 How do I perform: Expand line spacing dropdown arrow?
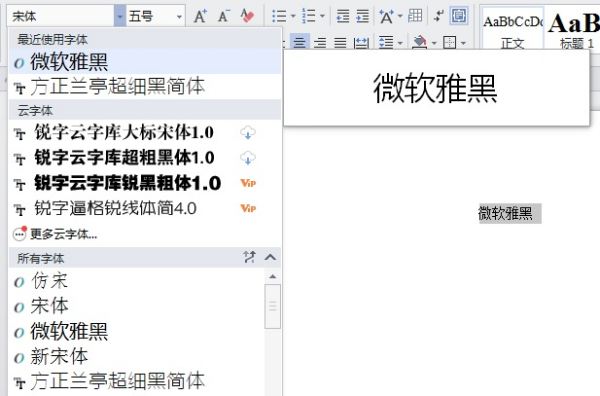tap(400, 43)
